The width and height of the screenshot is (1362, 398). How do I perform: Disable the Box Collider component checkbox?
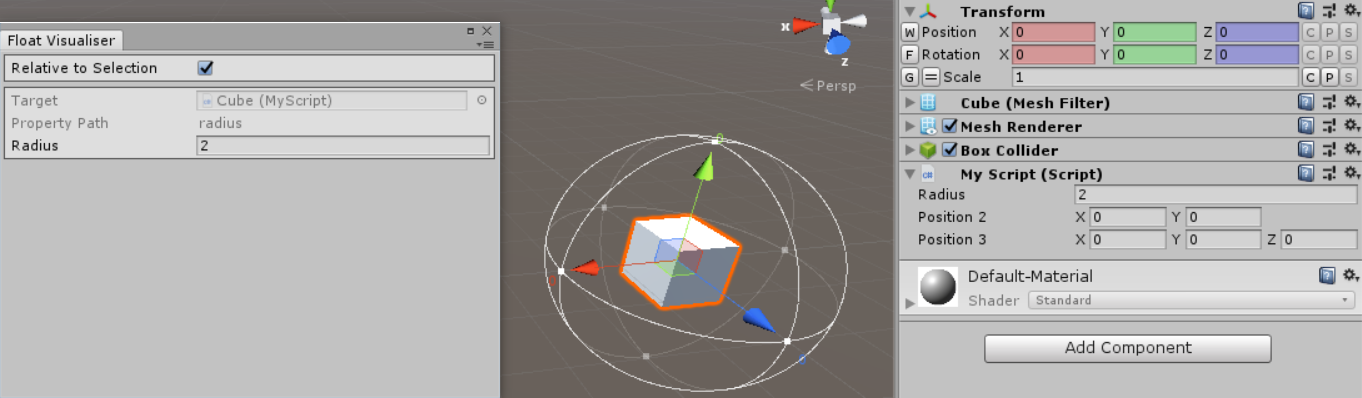950,150
